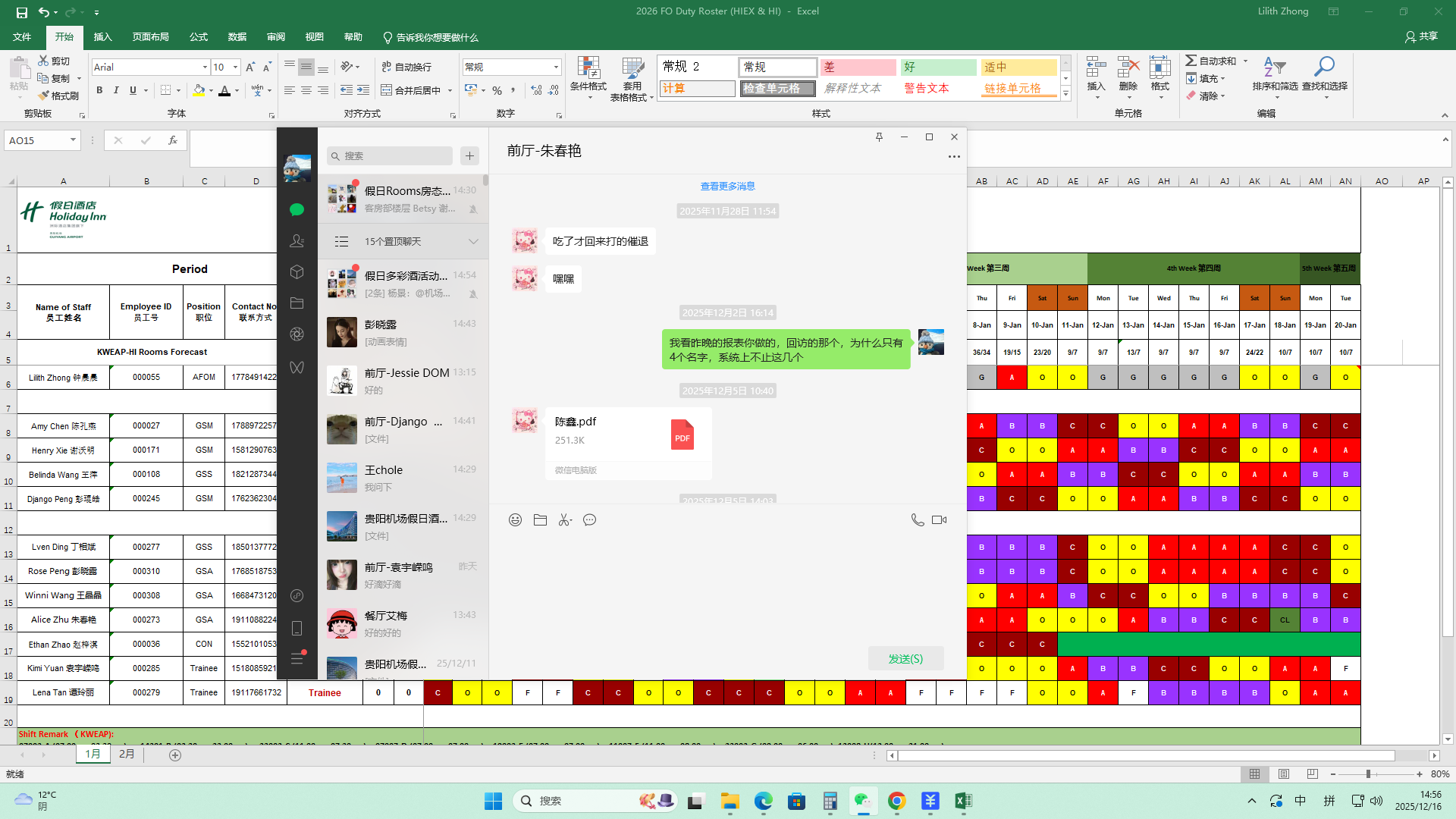Toggle wrap text option
Viewport: 1456px width, 819px height.
406,67
